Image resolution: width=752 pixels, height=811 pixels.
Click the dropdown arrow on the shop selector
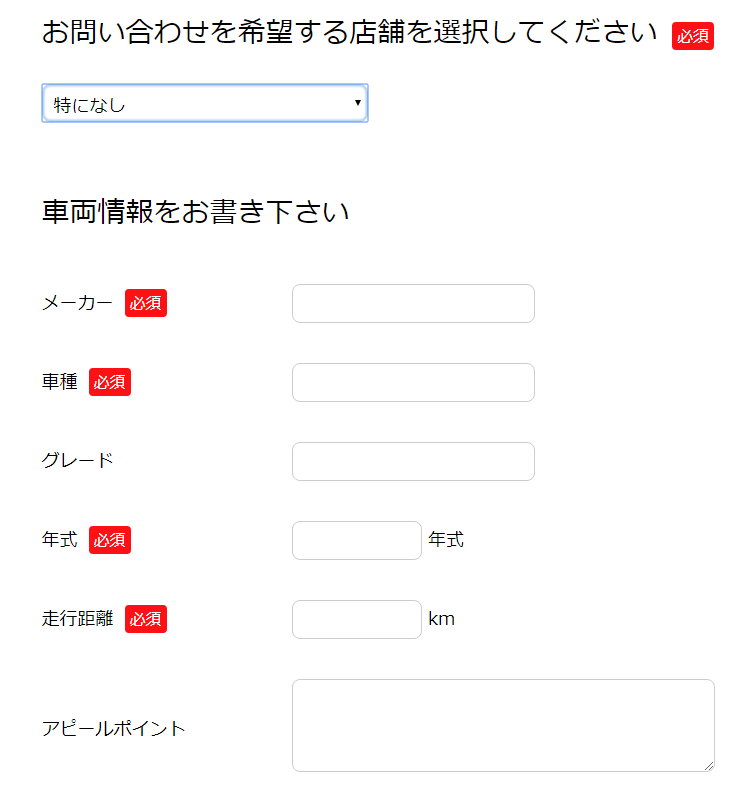click(357, 102)
